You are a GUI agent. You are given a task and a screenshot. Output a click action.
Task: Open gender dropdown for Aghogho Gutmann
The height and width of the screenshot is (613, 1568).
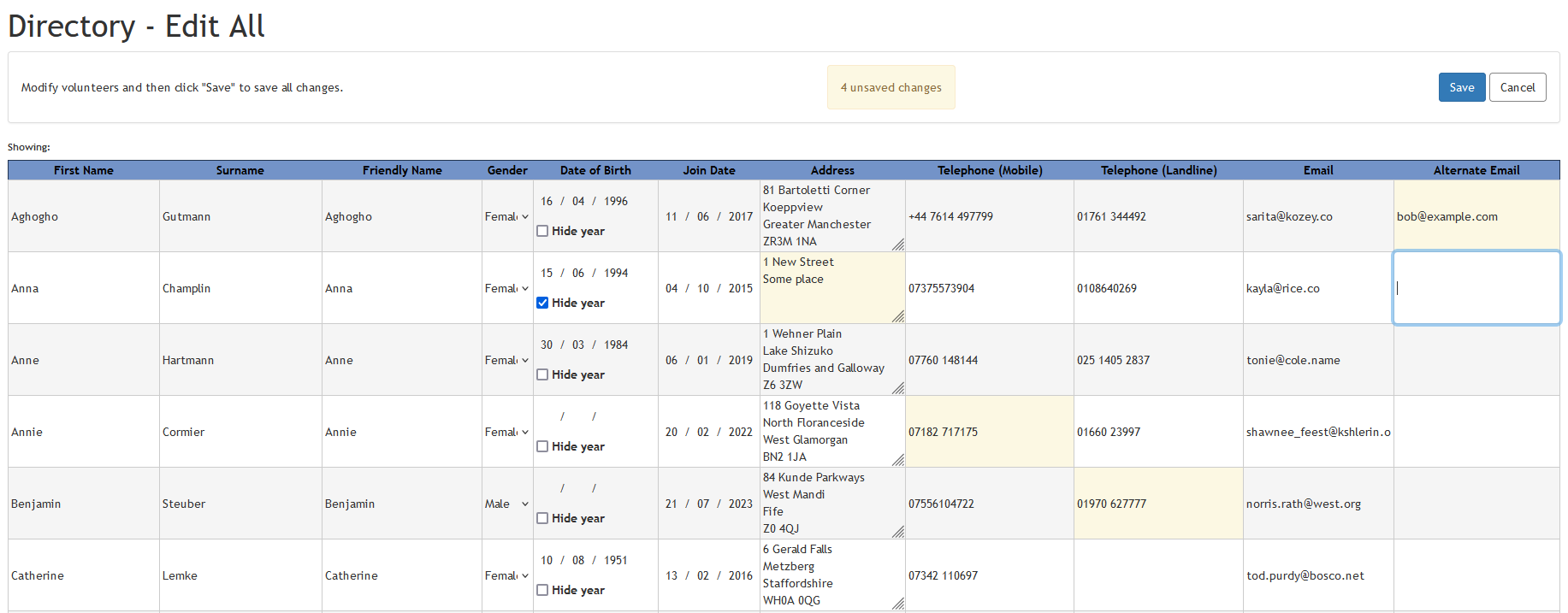point(507,216)
